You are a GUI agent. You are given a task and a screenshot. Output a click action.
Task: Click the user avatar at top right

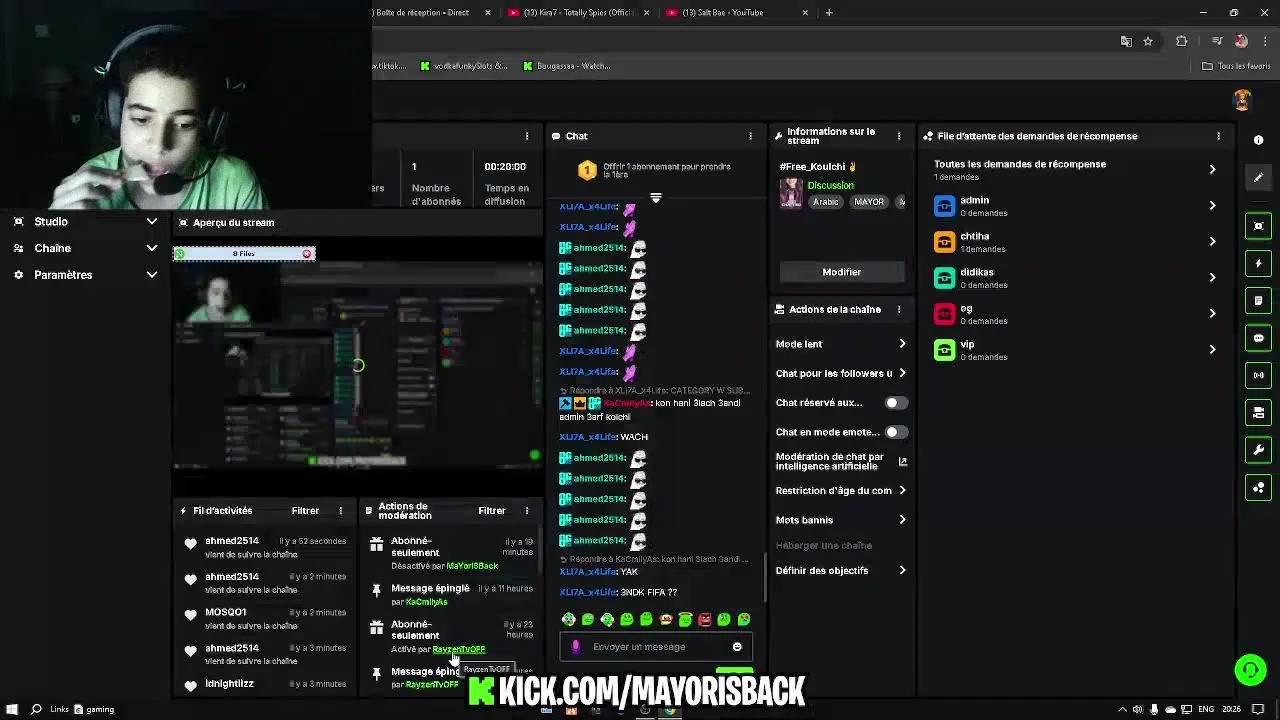[x=1242, y=100]
